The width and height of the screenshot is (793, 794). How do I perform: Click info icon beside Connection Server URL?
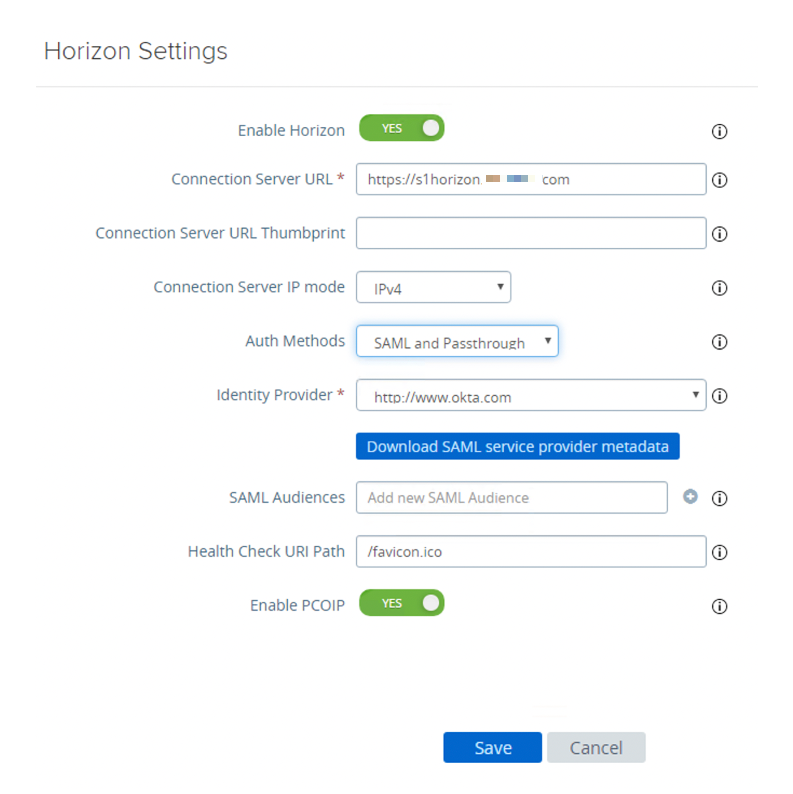point(718,181)
